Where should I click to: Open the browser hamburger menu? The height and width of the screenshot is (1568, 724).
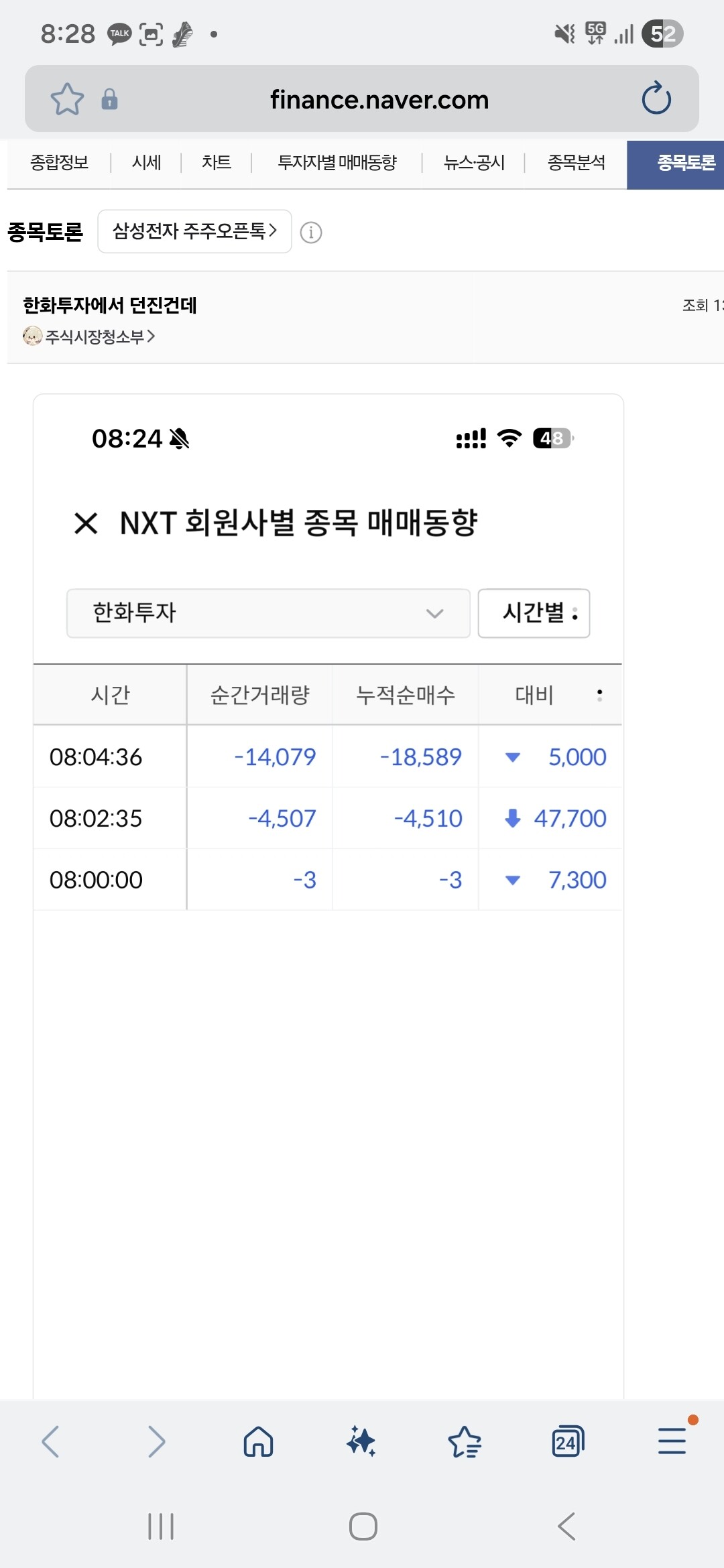tap(672, 1441)
